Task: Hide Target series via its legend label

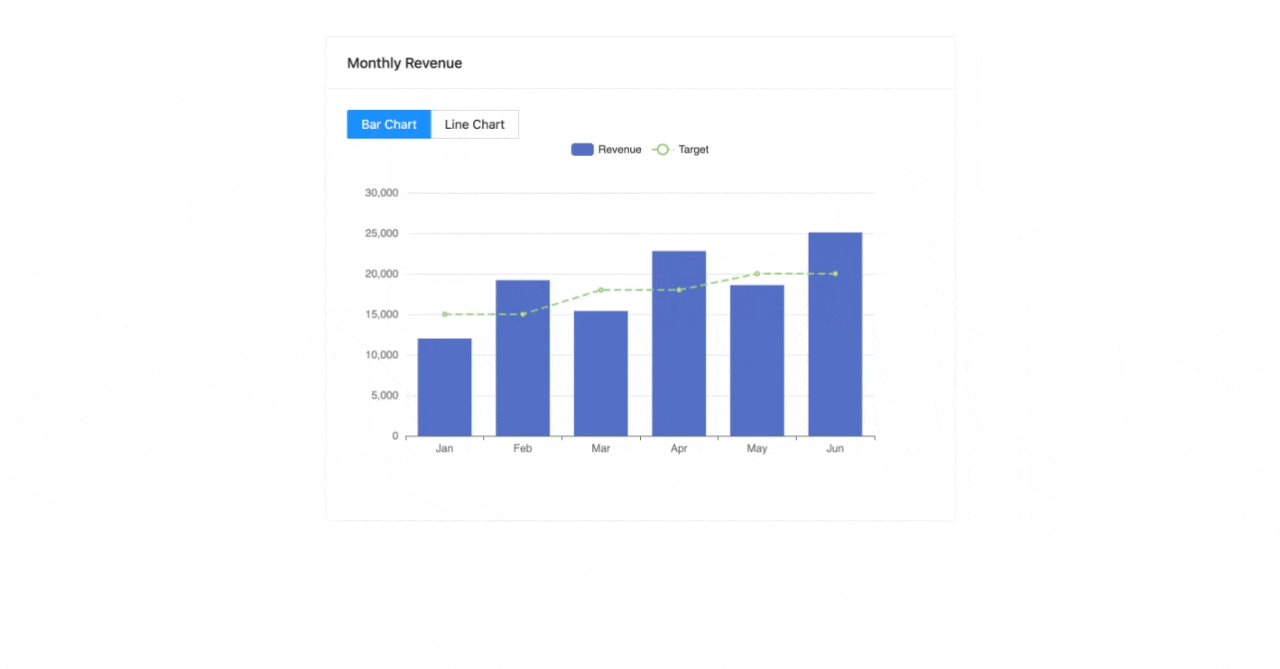Action: pos(693,150)
